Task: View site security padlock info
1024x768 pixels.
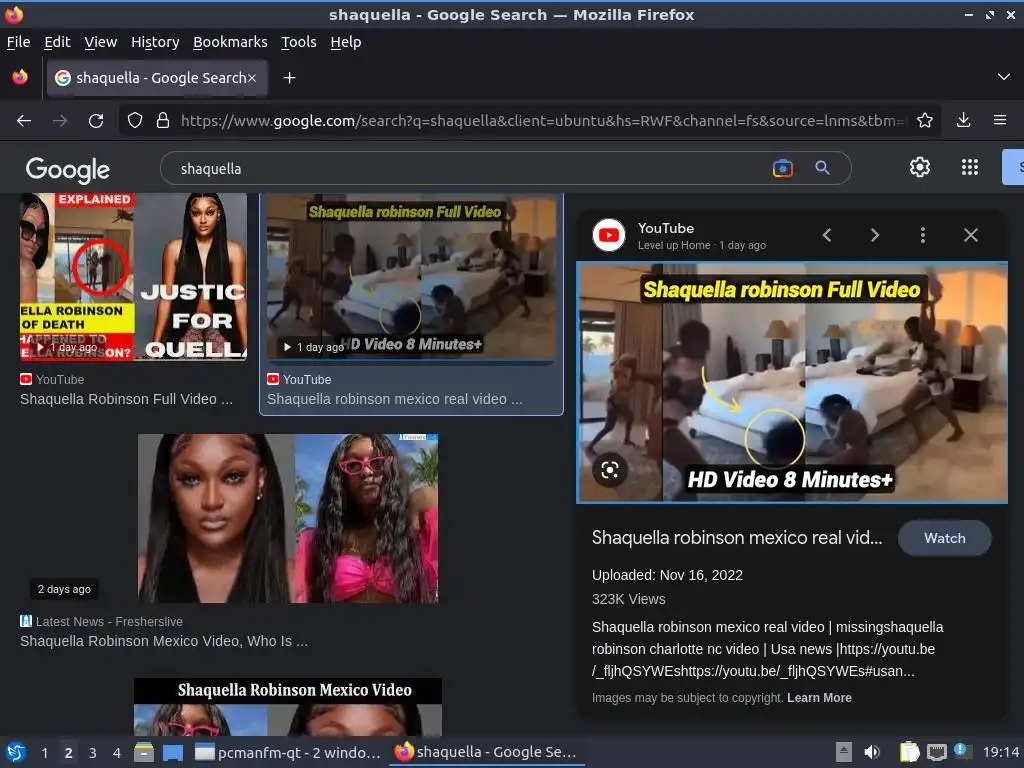Action: (x=163, y=120)
